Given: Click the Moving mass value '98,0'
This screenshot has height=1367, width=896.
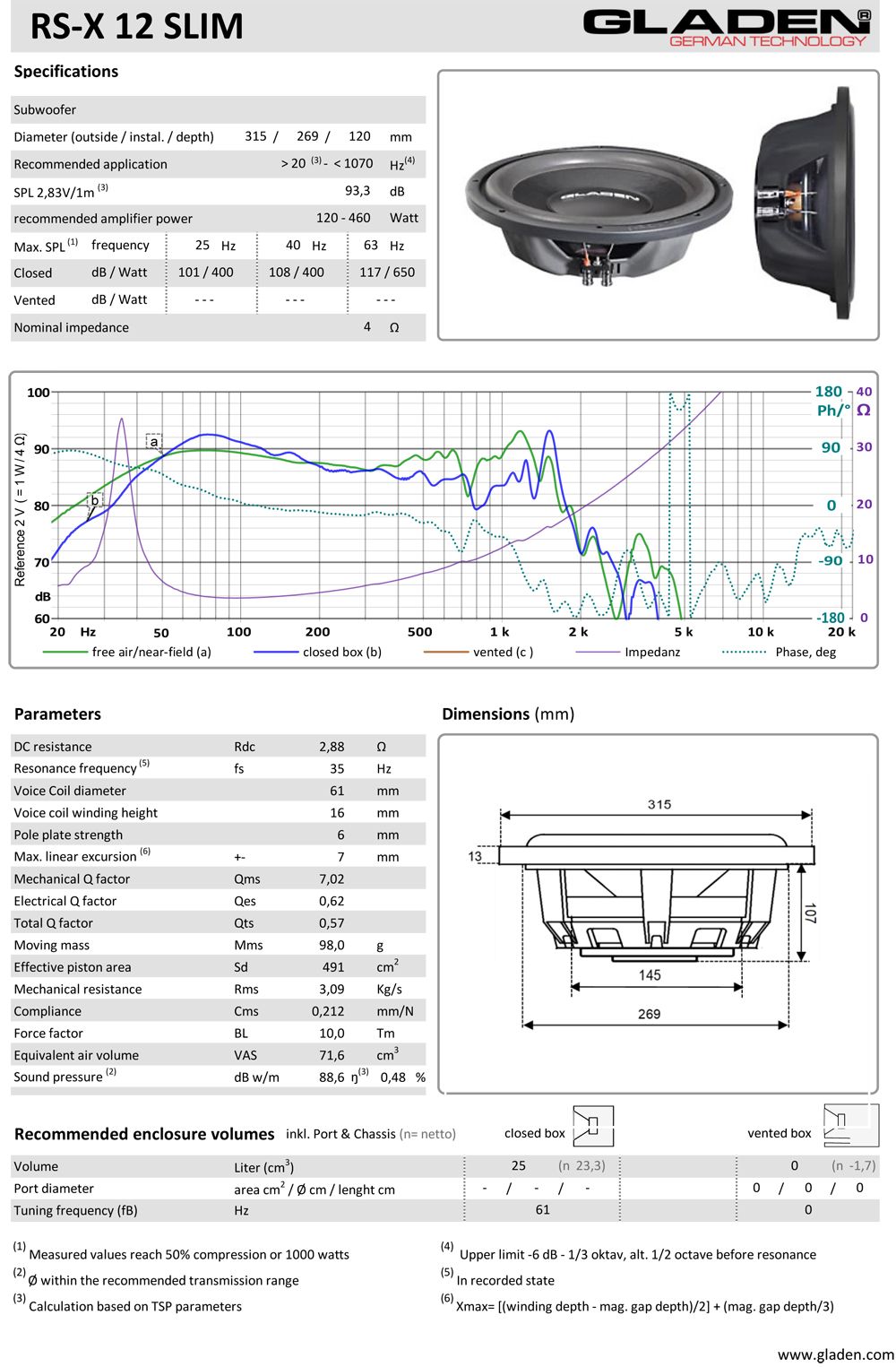Looking at the screenshot, I should (x=332, y=946).
